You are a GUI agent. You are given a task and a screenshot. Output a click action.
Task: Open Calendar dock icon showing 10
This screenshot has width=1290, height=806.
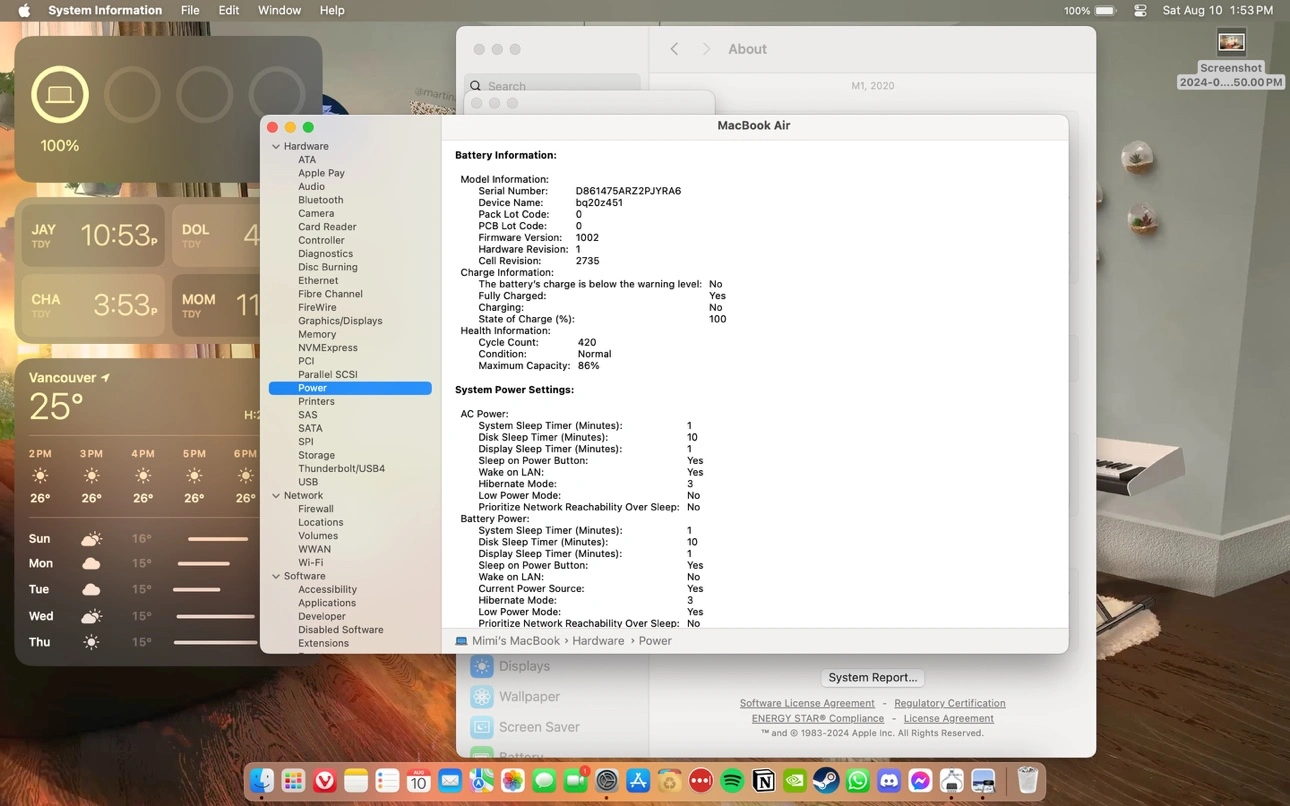tap(419, 780)
